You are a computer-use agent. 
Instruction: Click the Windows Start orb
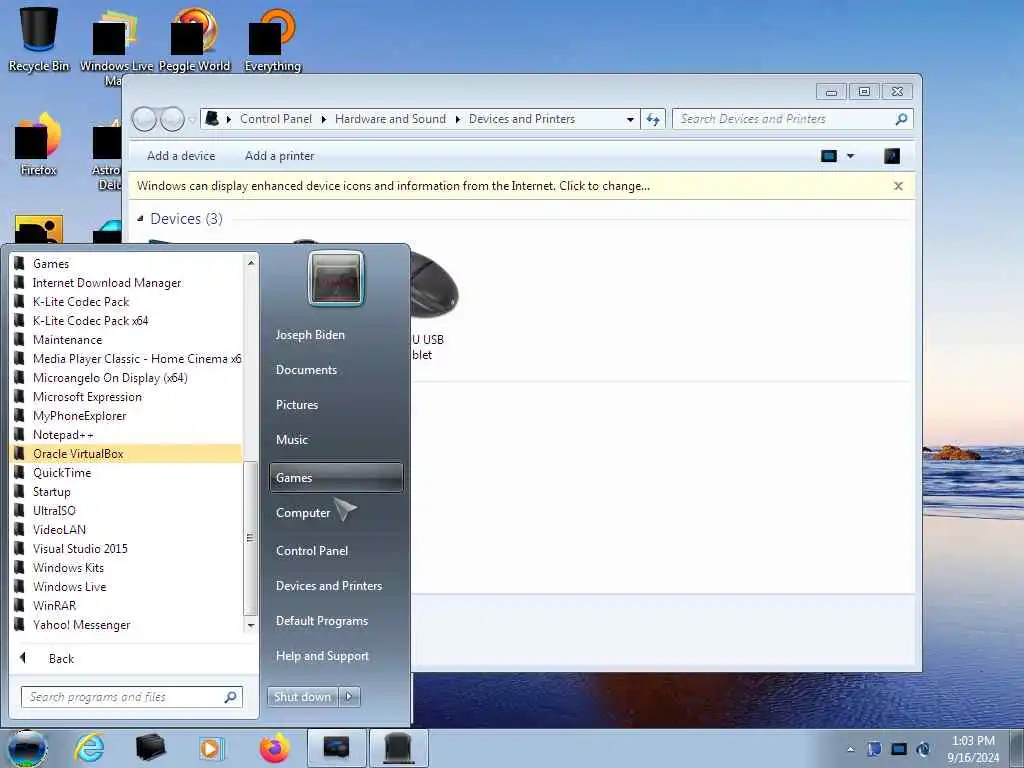[27, 748]
